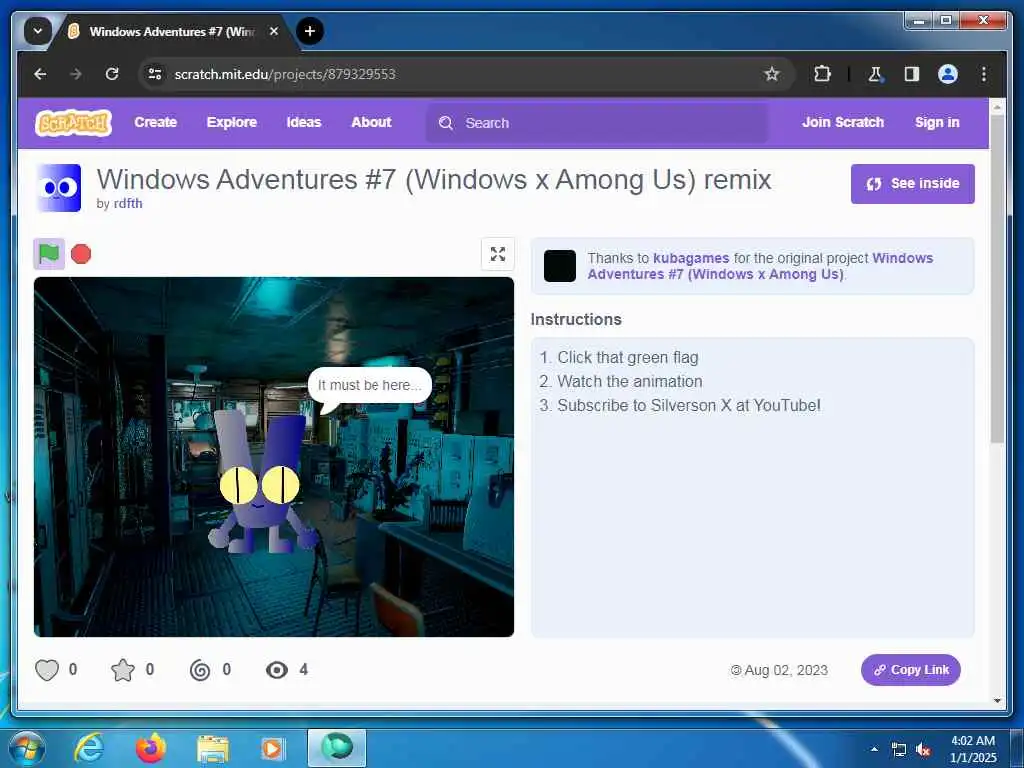This screenshot has width=1024, height=768.
Task: Open the Chrome extensions puzzle icon
Action: coord(822,74)
